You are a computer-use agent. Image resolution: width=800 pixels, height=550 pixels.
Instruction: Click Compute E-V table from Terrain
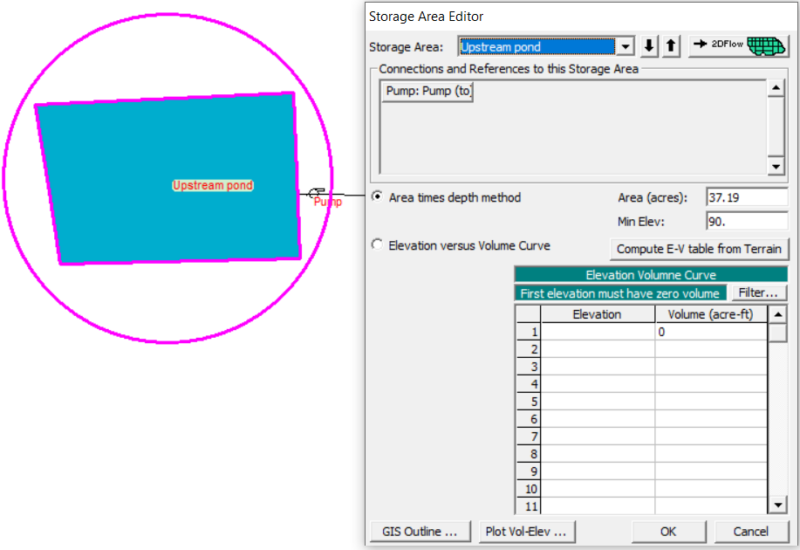click(699, 249)
